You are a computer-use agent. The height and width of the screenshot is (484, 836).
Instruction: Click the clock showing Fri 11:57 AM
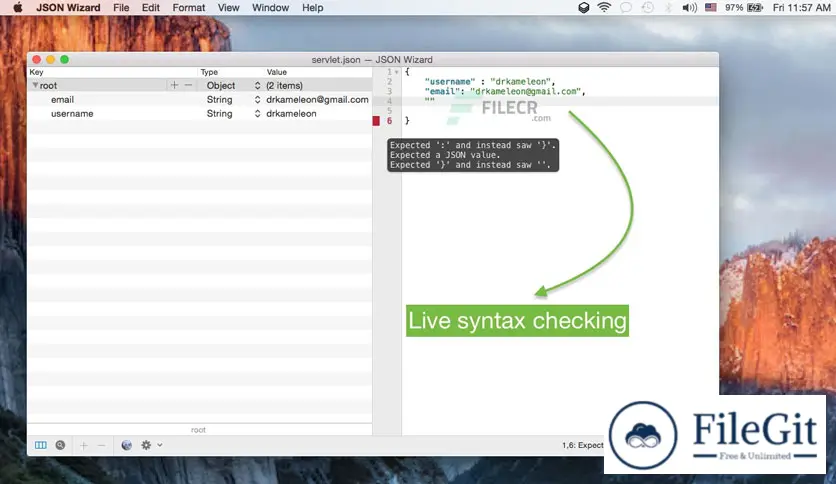click(801, 7)
